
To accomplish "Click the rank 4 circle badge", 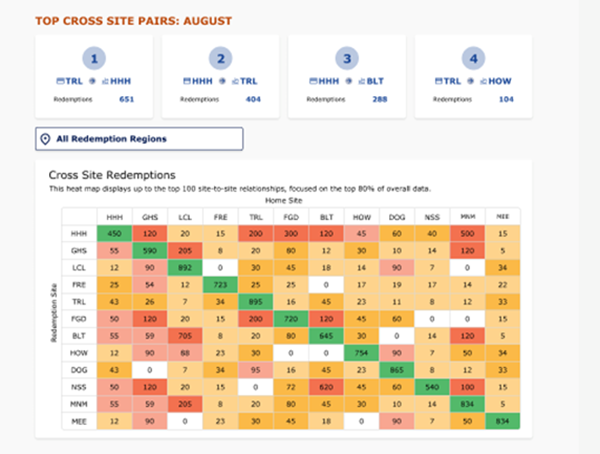I will point(473,58).
